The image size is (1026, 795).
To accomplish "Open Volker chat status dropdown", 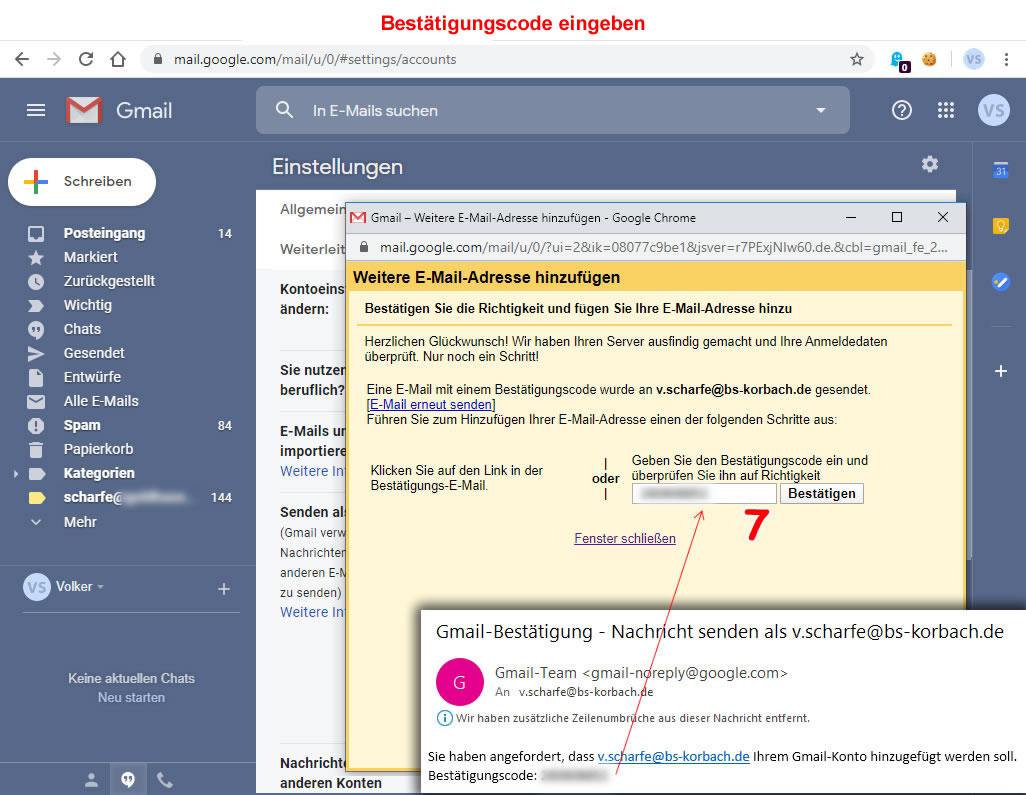I will tap(80, 586).
